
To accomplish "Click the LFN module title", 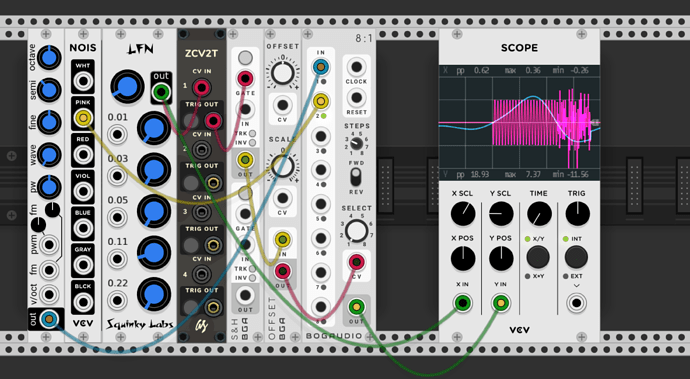I will click(140, 49).
